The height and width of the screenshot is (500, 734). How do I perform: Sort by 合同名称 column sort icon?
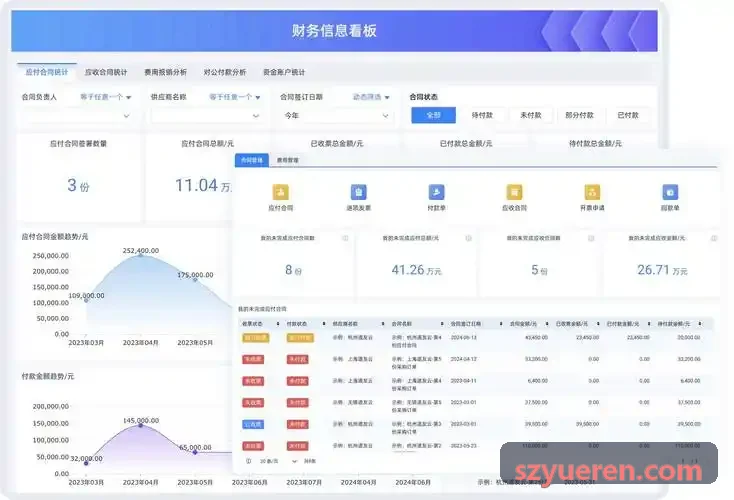(441, 324)
